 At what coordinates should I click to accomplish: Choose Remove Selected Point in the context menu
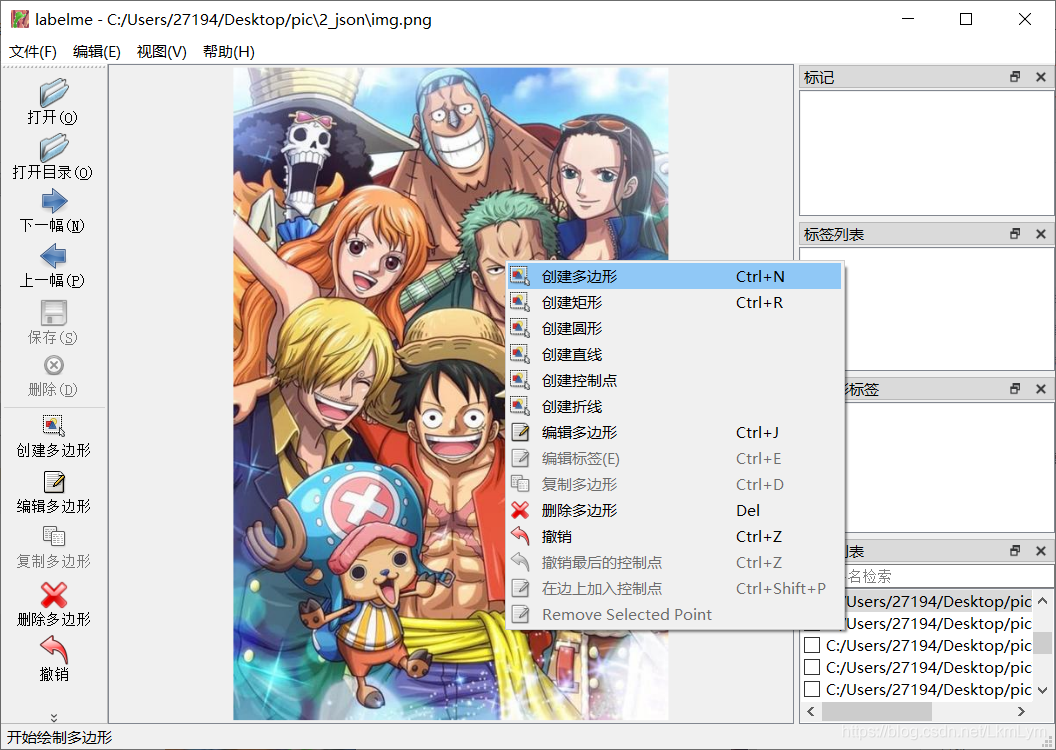[674, 615]
